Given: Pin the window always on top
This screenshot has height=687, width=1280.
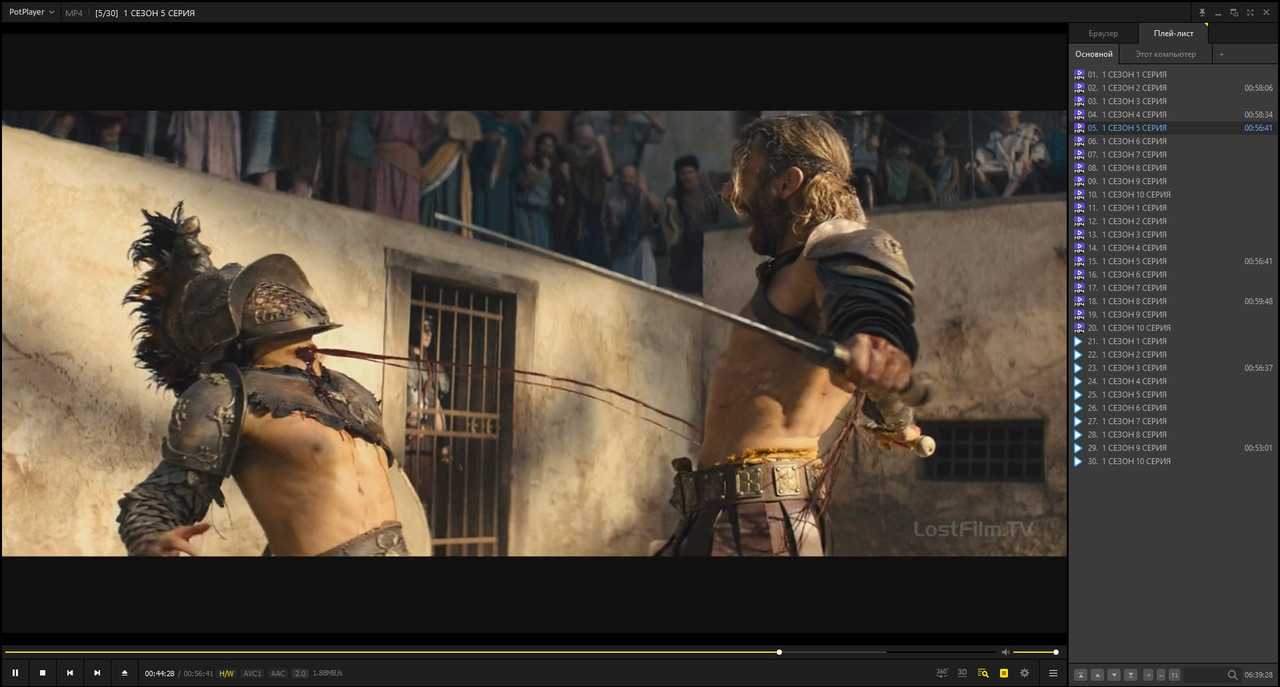Looking at the screenshot, I should pyautogui.click(x=1203, y=13).
